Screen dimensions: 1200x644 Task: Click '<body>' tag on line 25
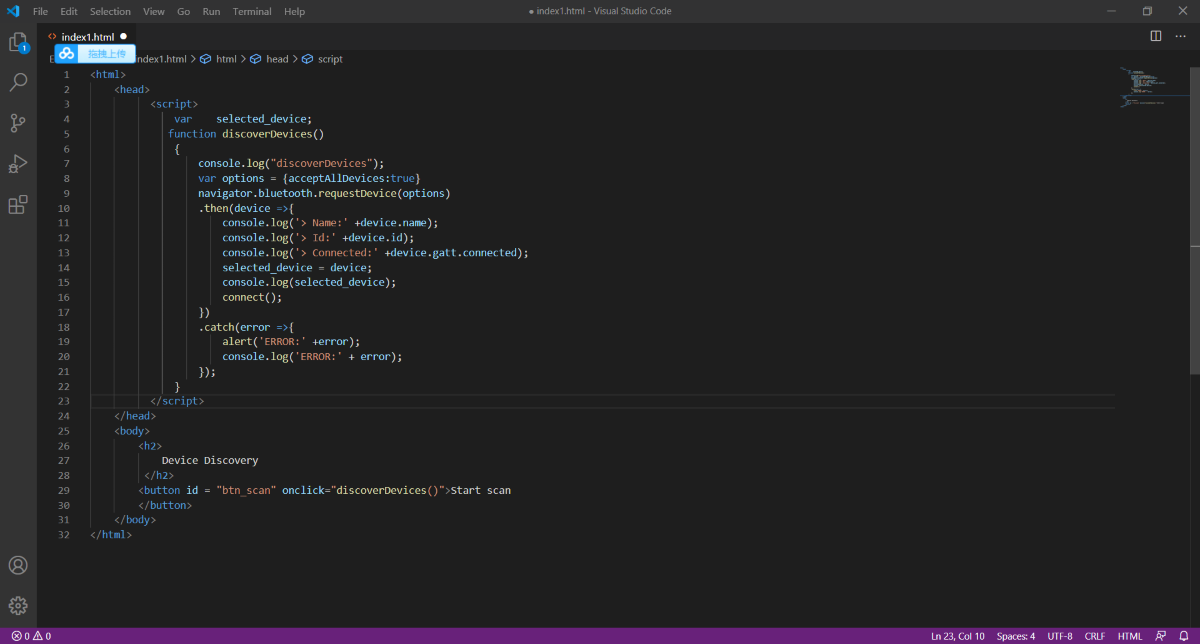click(x=132, y=431)
